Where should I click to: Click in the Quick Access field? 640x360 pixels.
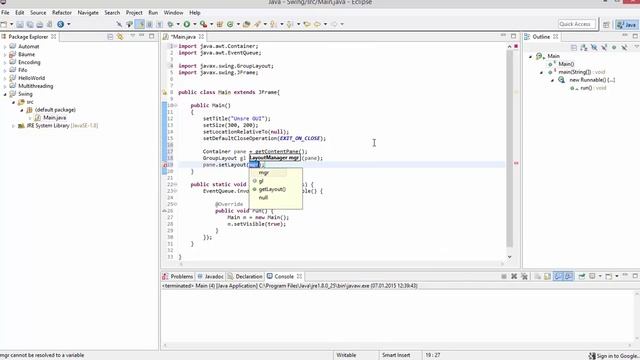pyautogui.click(x=576, y=24)
